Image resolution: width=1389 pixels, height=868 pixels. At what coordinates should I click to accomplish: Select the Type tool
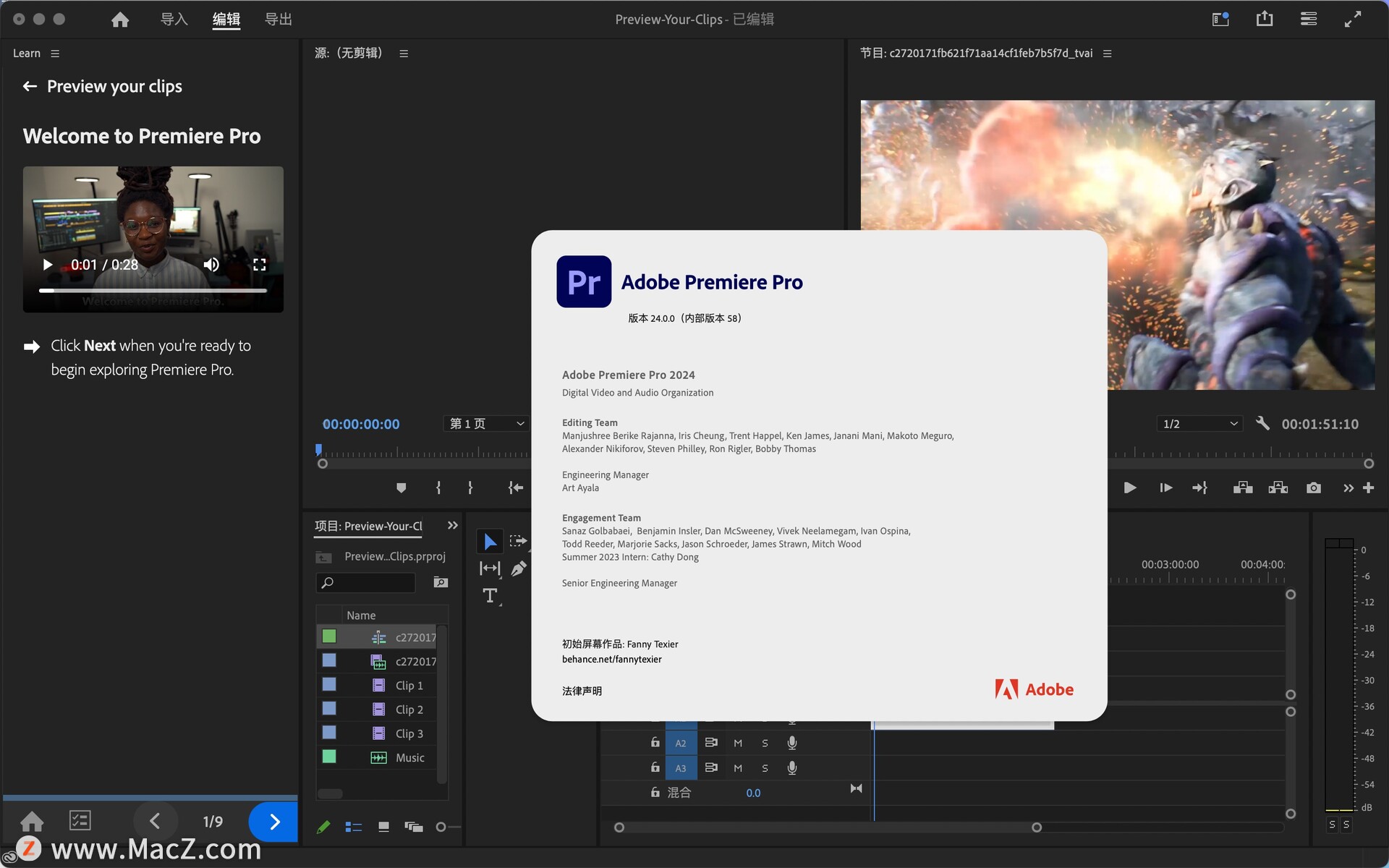point(490,596)
